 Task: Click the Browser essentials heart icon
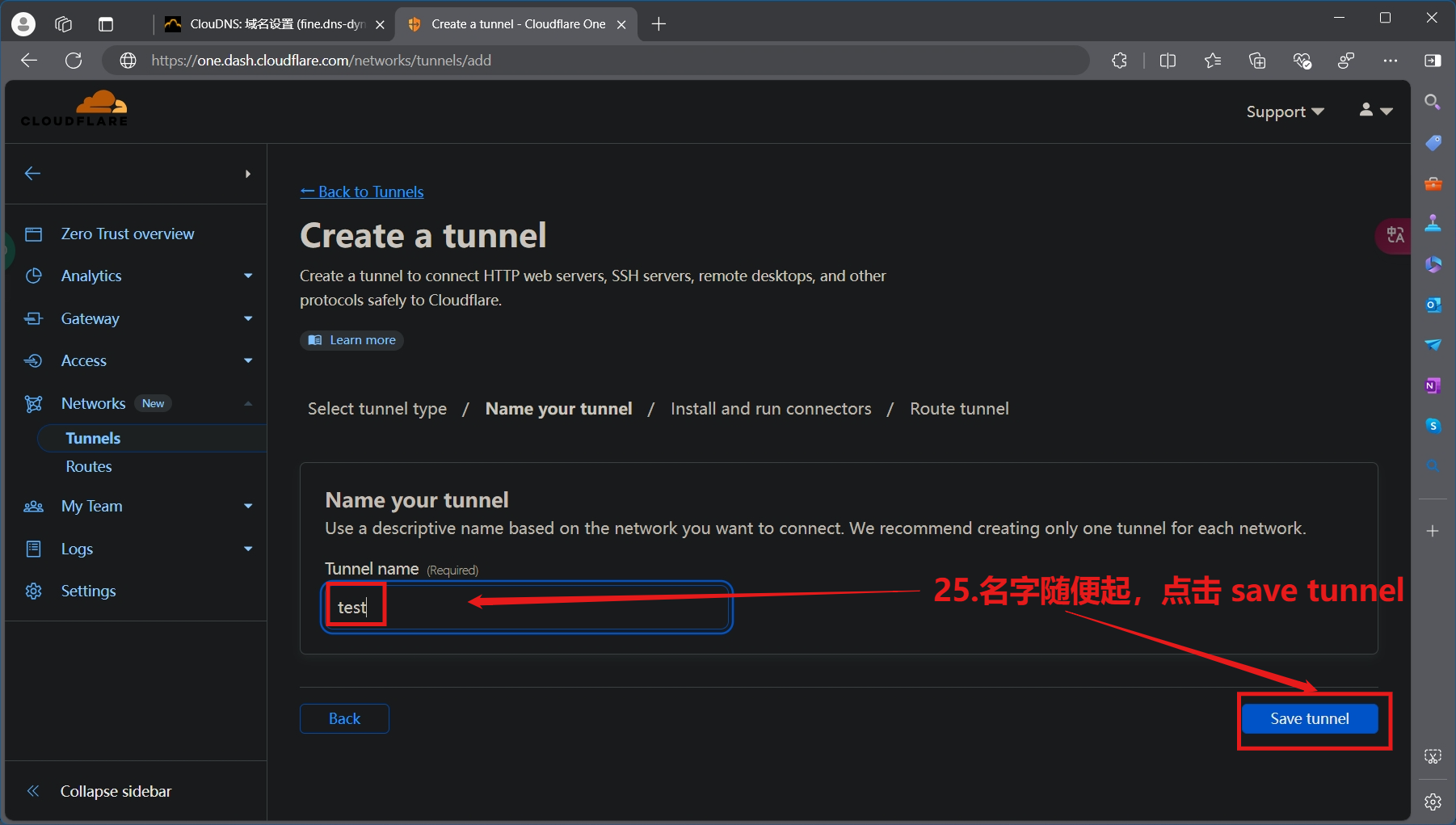[1302, 61]
